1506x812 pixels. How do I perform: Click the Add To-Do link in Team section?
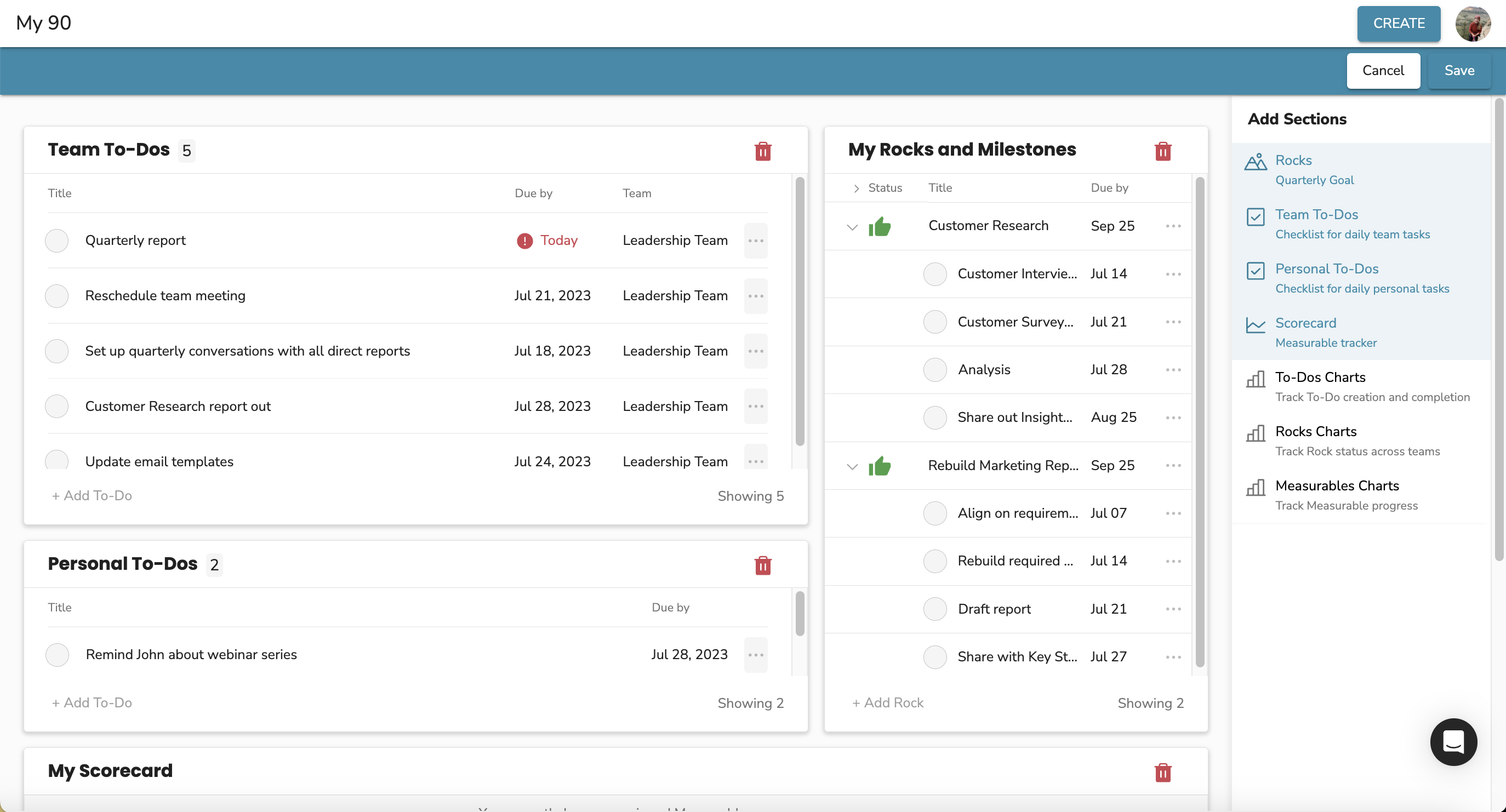pos(90,495)
